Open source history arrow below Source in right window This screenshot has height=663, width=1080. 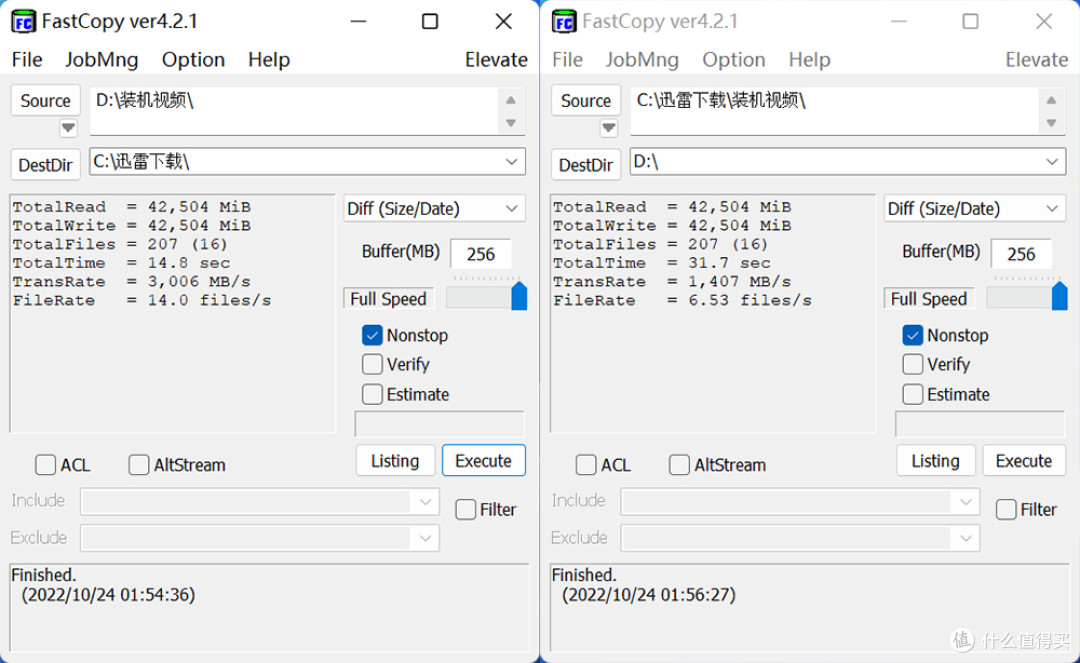(608, 127)
